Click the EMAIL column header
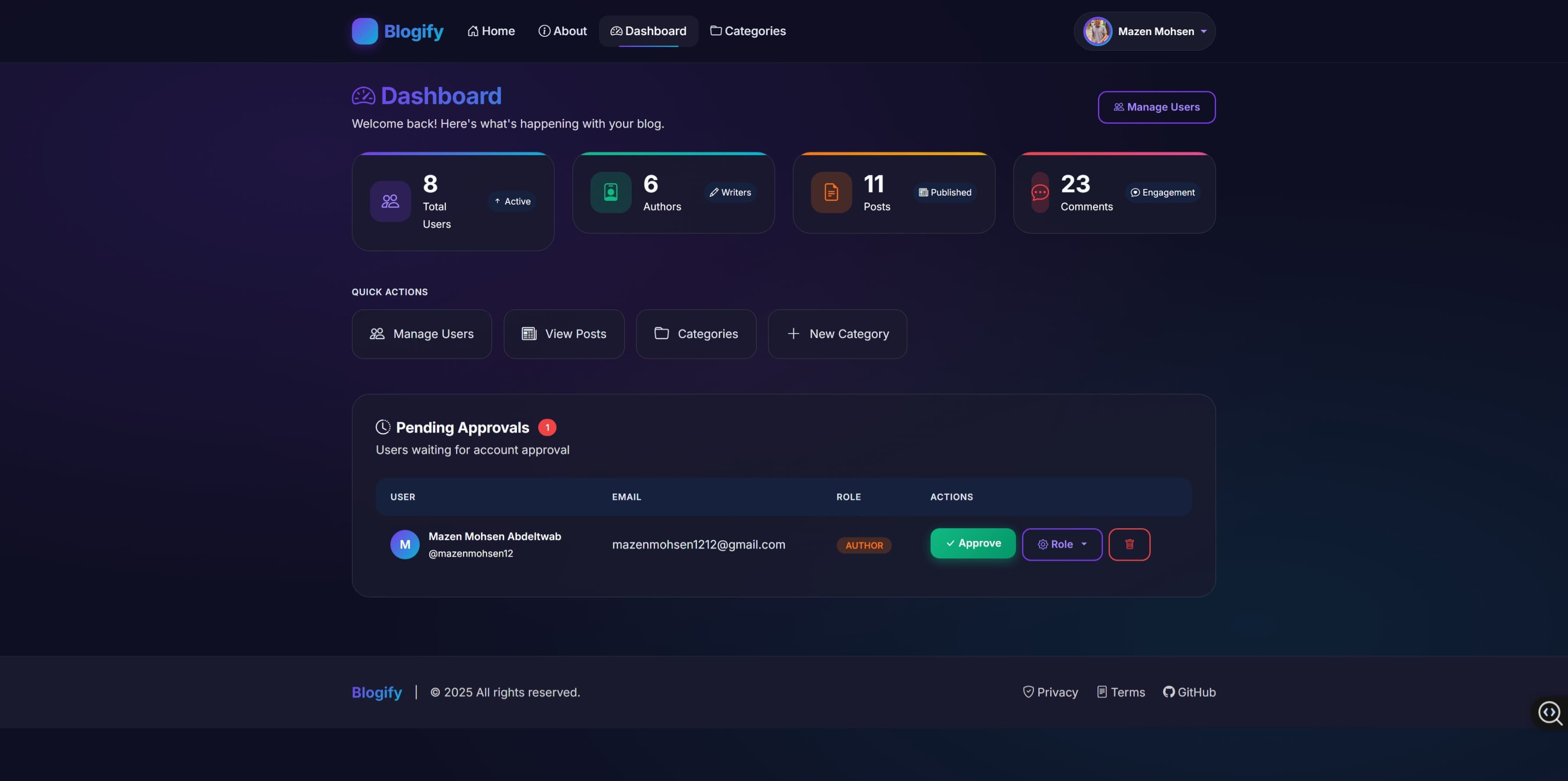The width and height of the screenshot is (1568, 781). (626, 497)
